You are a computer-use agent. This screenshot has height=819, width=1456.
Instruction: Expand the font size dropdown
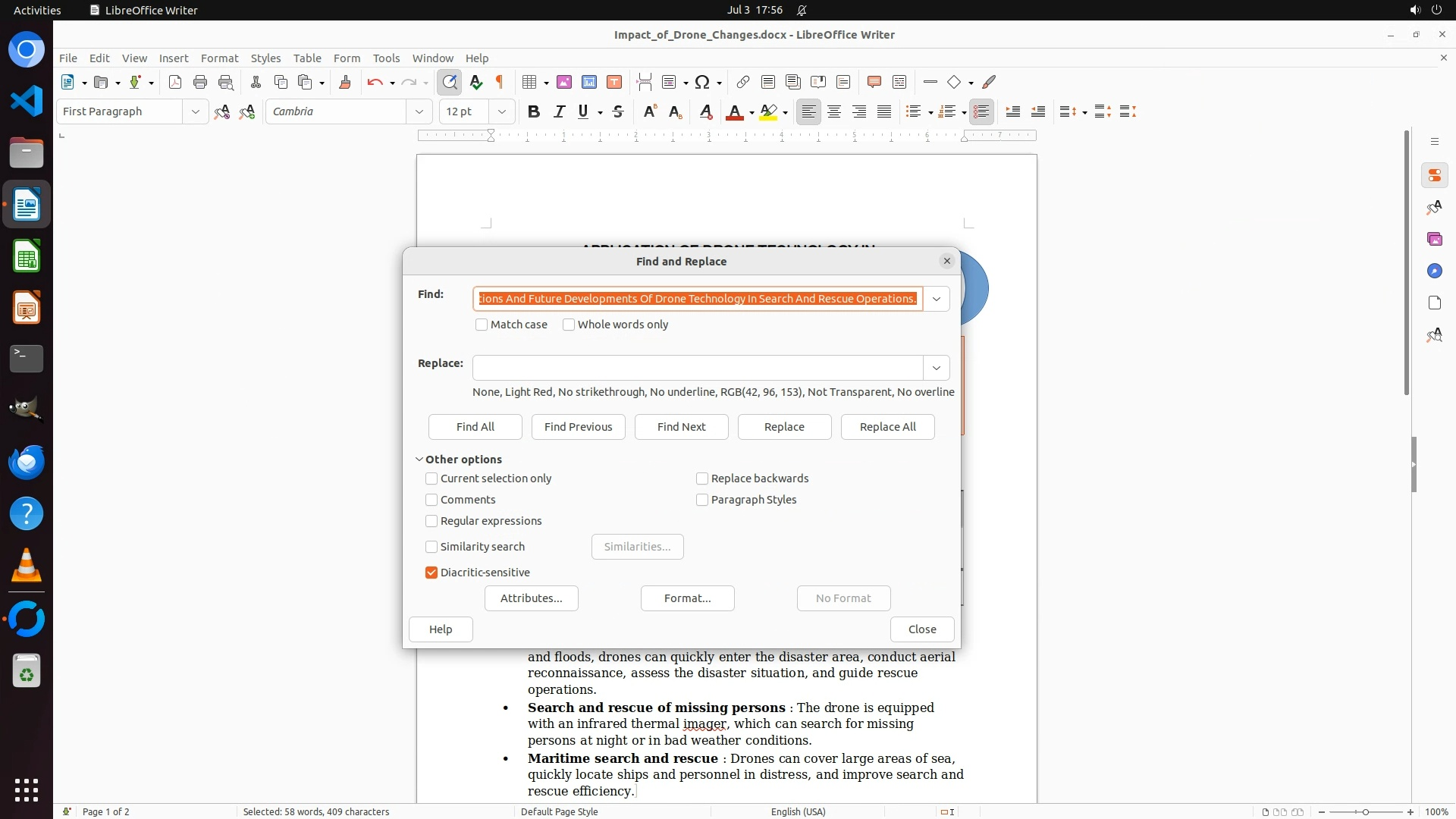click(501, 111)
